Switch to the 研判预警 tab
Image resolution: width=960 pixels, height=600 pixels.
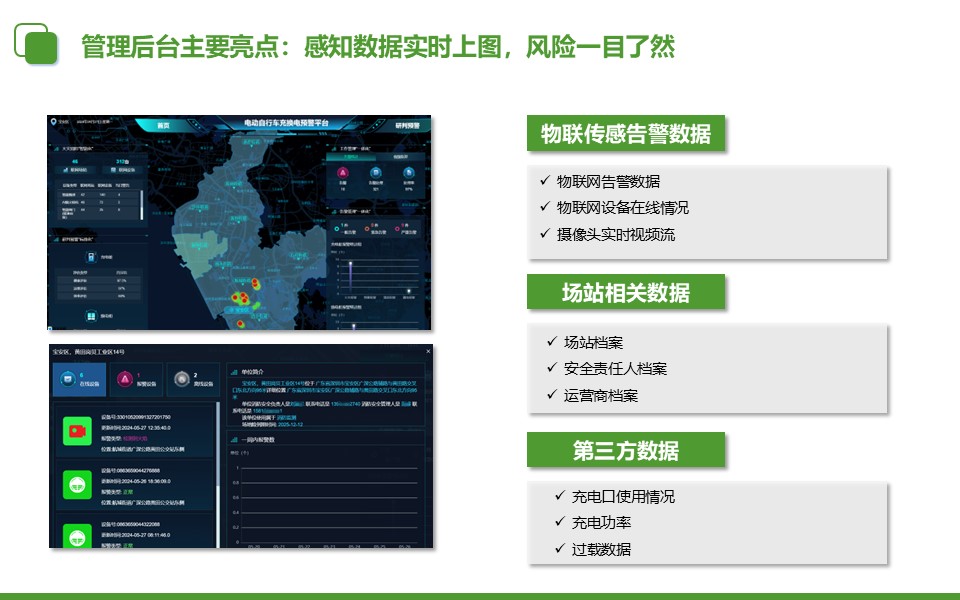407,125
